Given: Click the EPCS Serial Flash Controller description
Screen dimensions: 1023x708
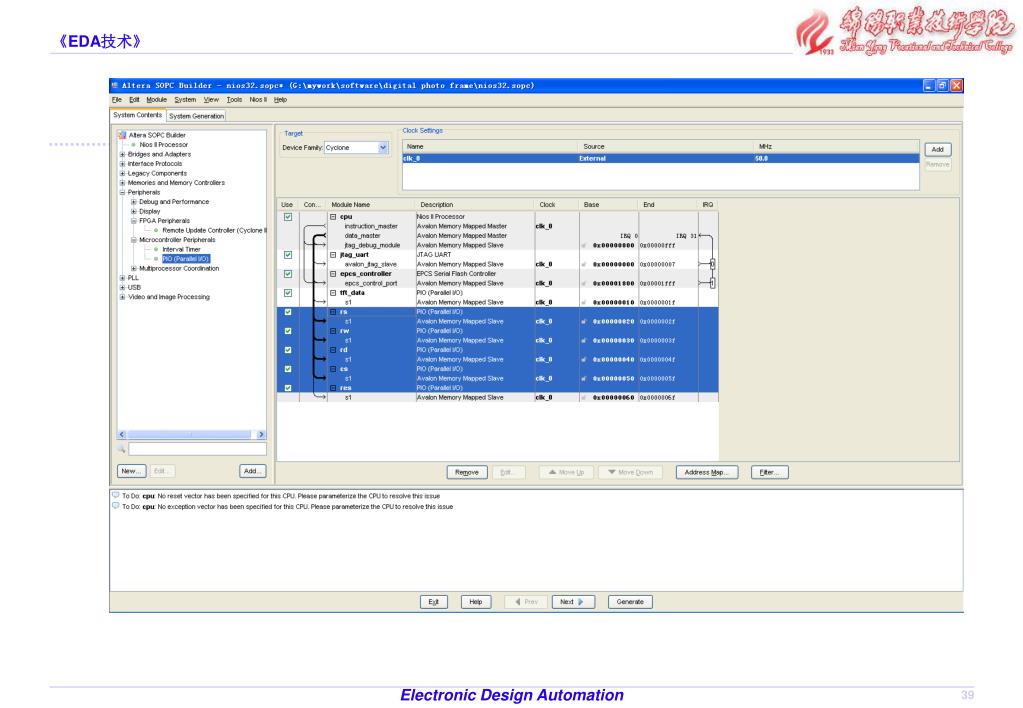Looking at the screenshot, I should point(457,274).
